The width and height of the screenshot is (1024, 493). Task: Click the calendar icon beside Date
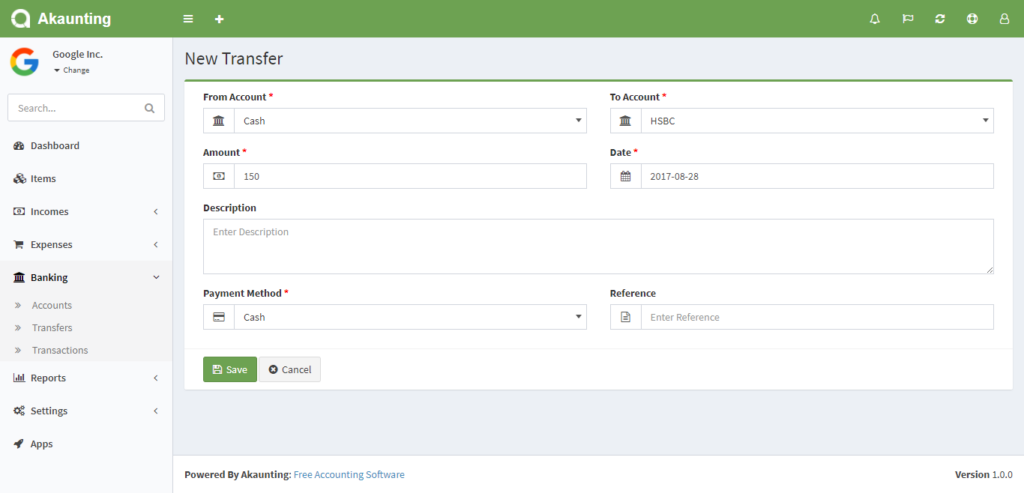[x=626, y=176]
